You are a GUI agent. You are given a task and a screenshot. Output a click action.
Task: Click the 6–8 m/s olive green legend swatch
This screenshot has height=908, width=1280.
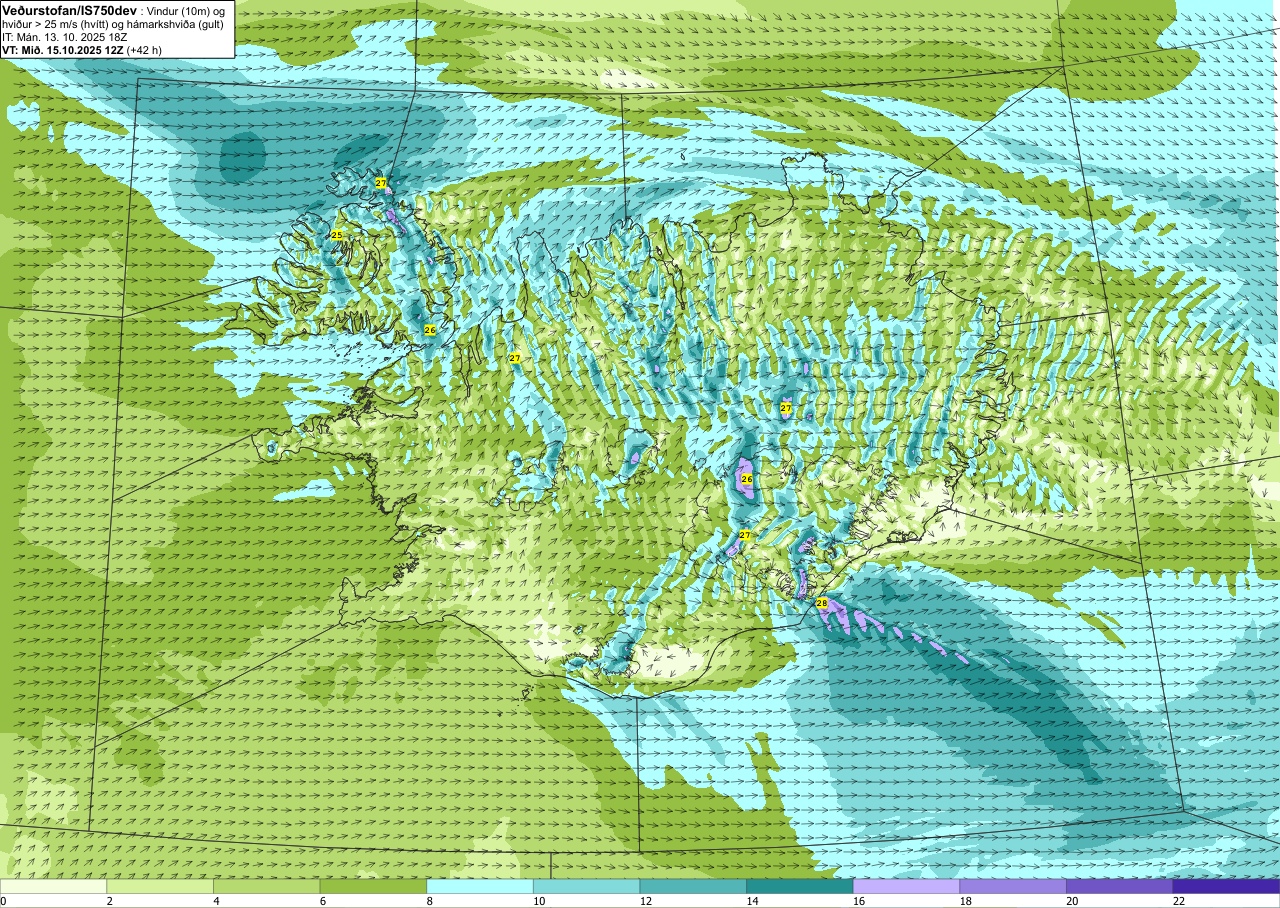click(373, 886)
